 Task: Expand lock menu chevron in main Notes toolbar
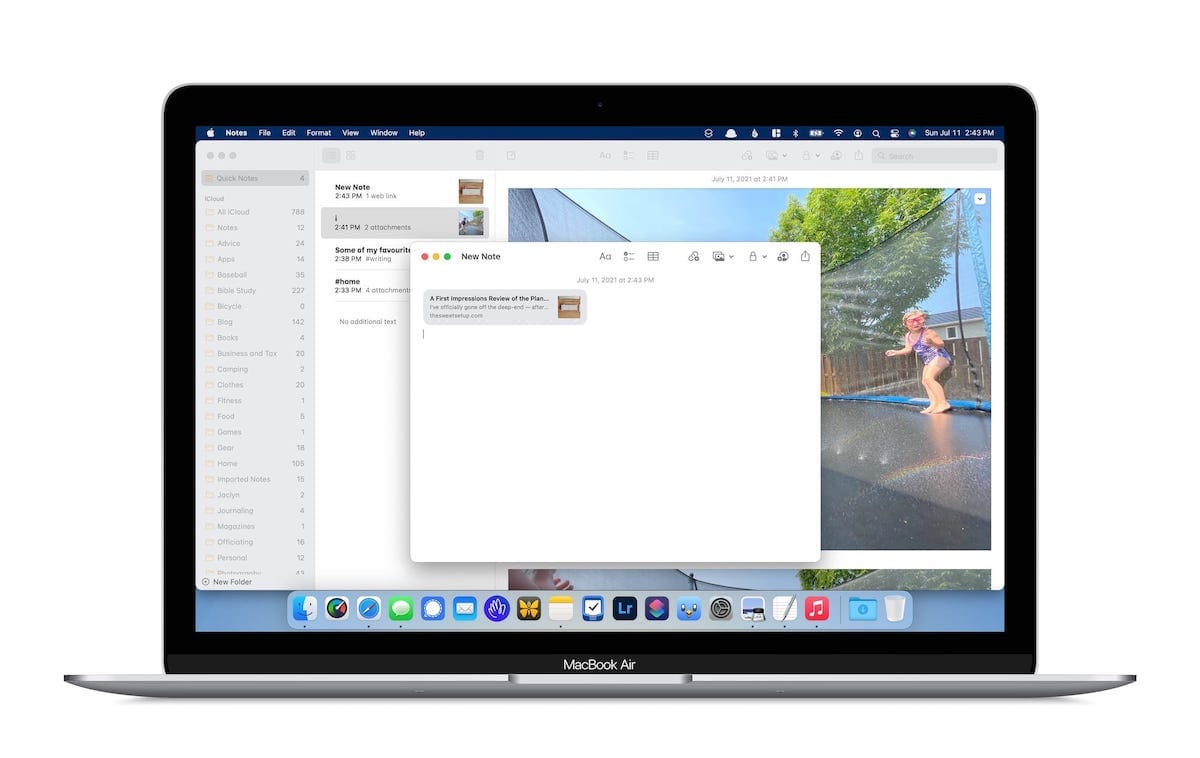pyautogui.click(x=818, y=156)
